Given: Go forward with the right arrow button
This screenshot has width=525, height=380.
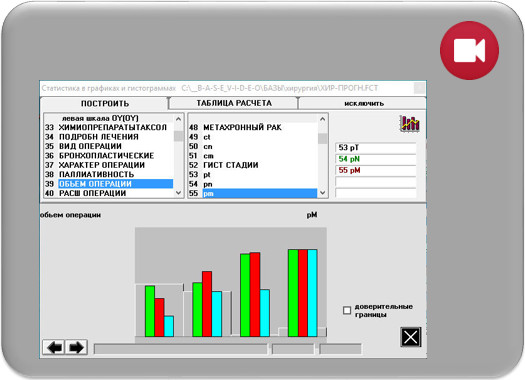Looking at the screenshot, I should (76, 347).
